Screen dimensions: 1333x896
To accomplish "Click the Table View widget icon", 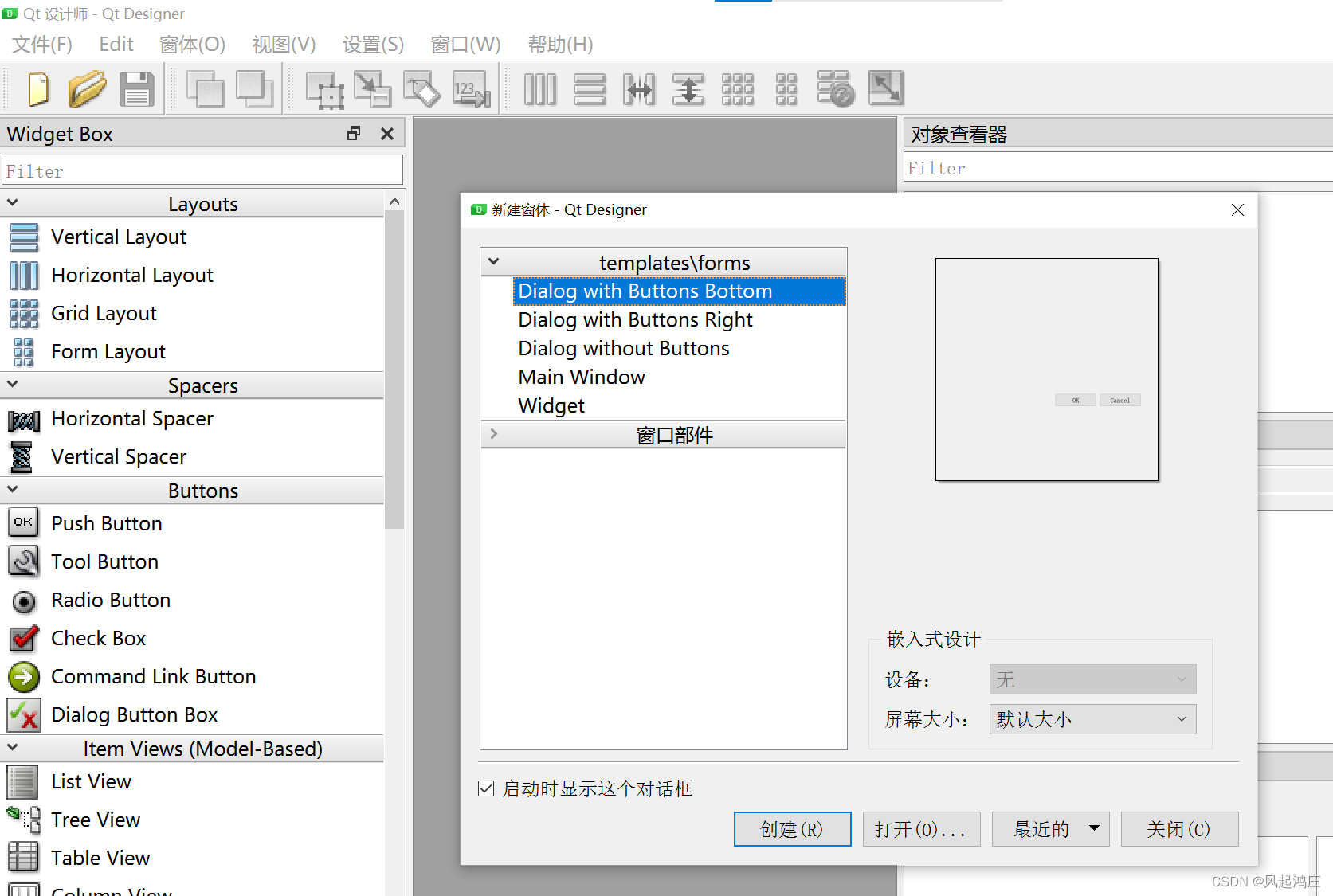I will [x=22, y=858].
